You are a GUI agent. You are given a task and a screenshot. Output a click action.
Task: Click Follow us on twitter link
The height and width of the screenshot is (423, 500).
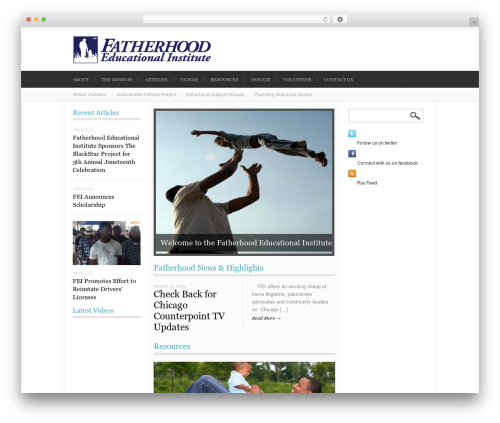[x=377, y=143]
